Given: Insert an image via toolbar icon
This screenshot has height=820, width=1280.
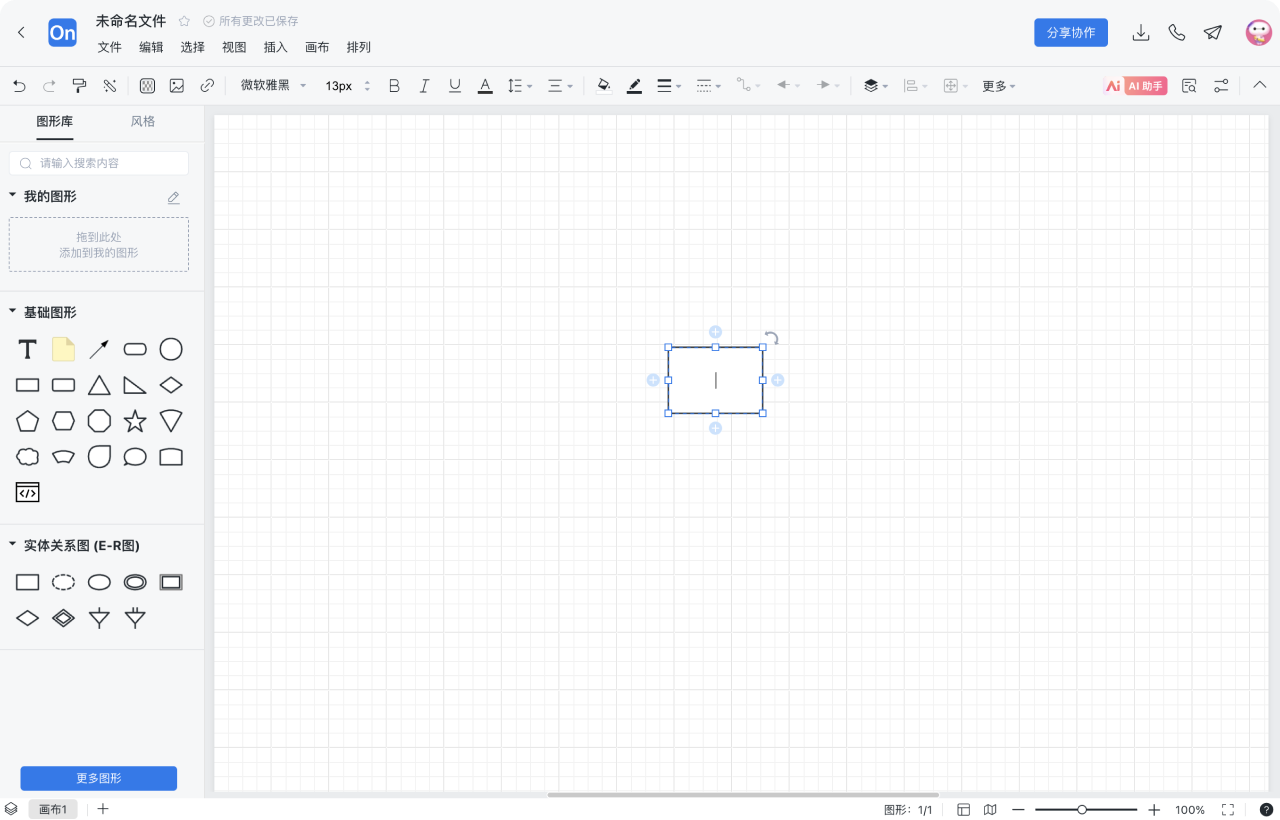Looking at the screenshot, I should coord(177,86).
